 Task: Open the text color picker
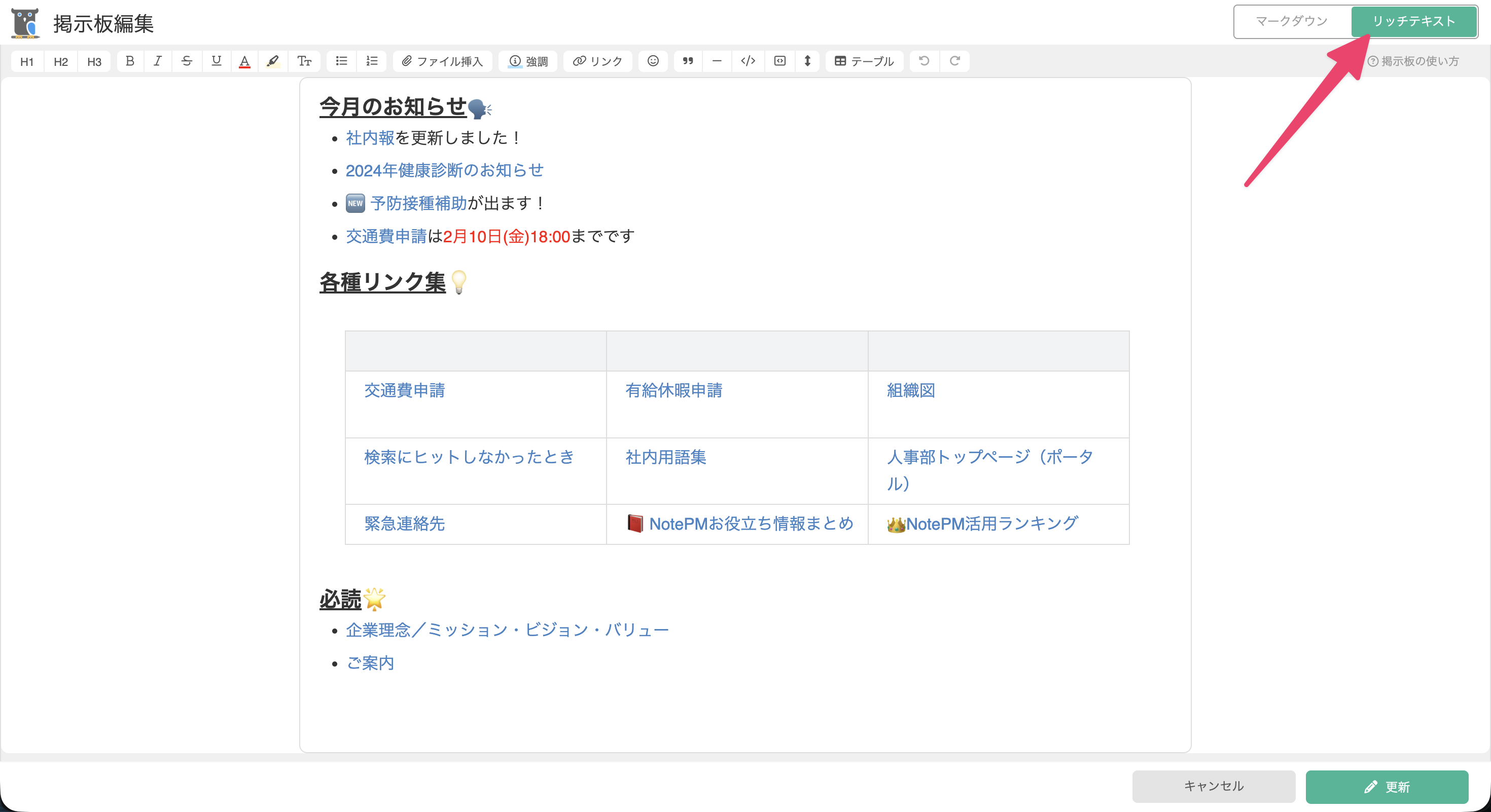pyautogui.click(x=245, y=61)
